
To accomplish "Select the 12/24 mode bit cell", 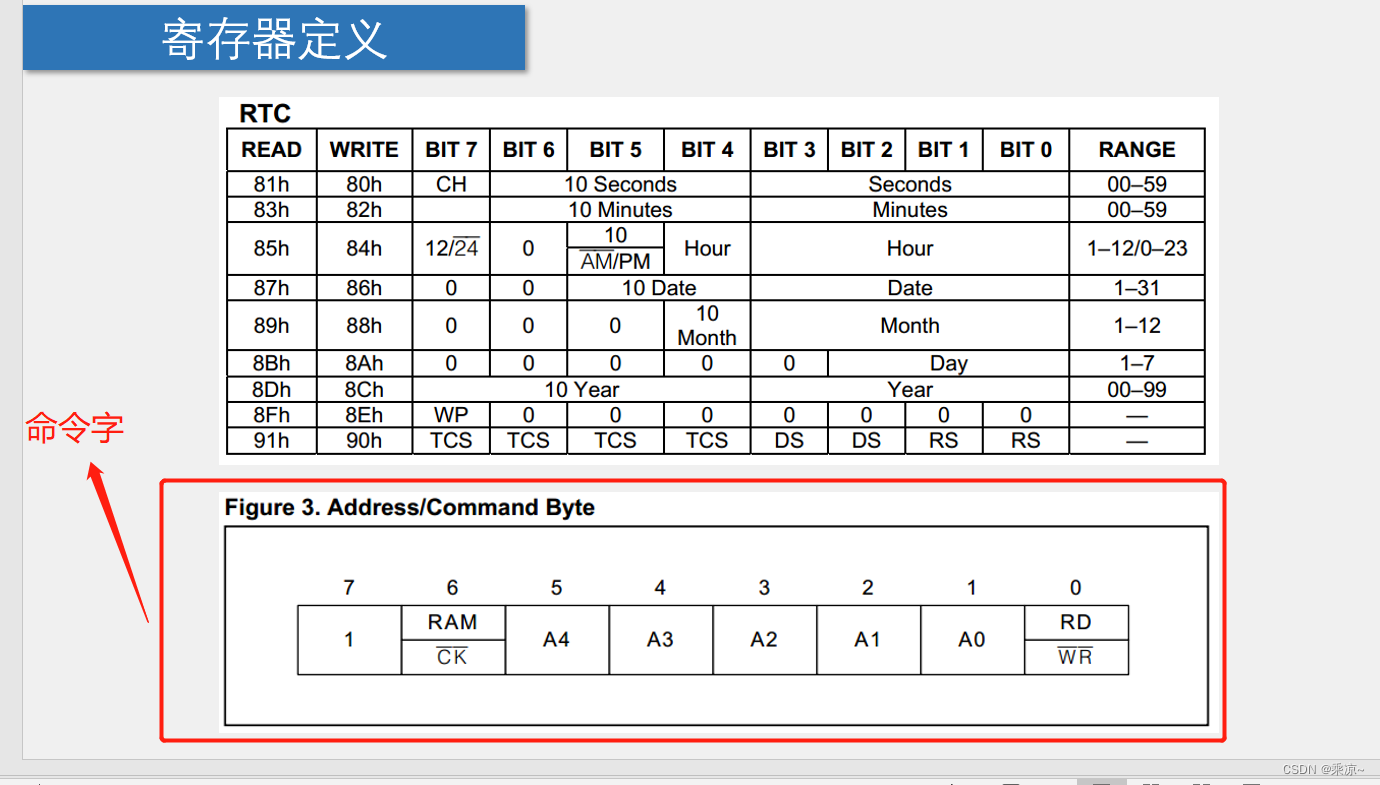I will (x=451, y=248).
